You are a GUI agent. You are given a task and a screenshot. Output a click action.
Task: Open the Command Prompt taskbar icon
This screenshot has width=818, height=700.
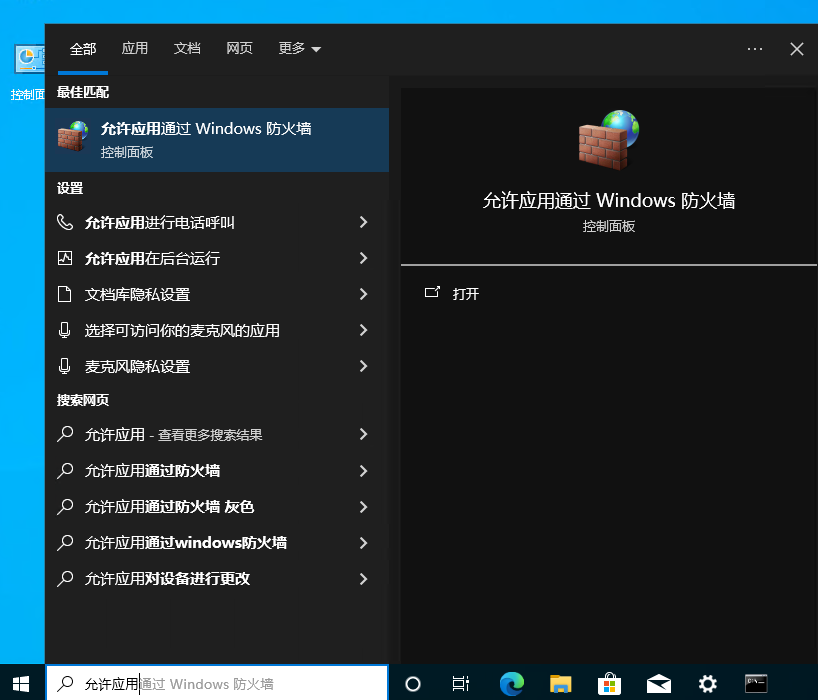tap(756, 683)
